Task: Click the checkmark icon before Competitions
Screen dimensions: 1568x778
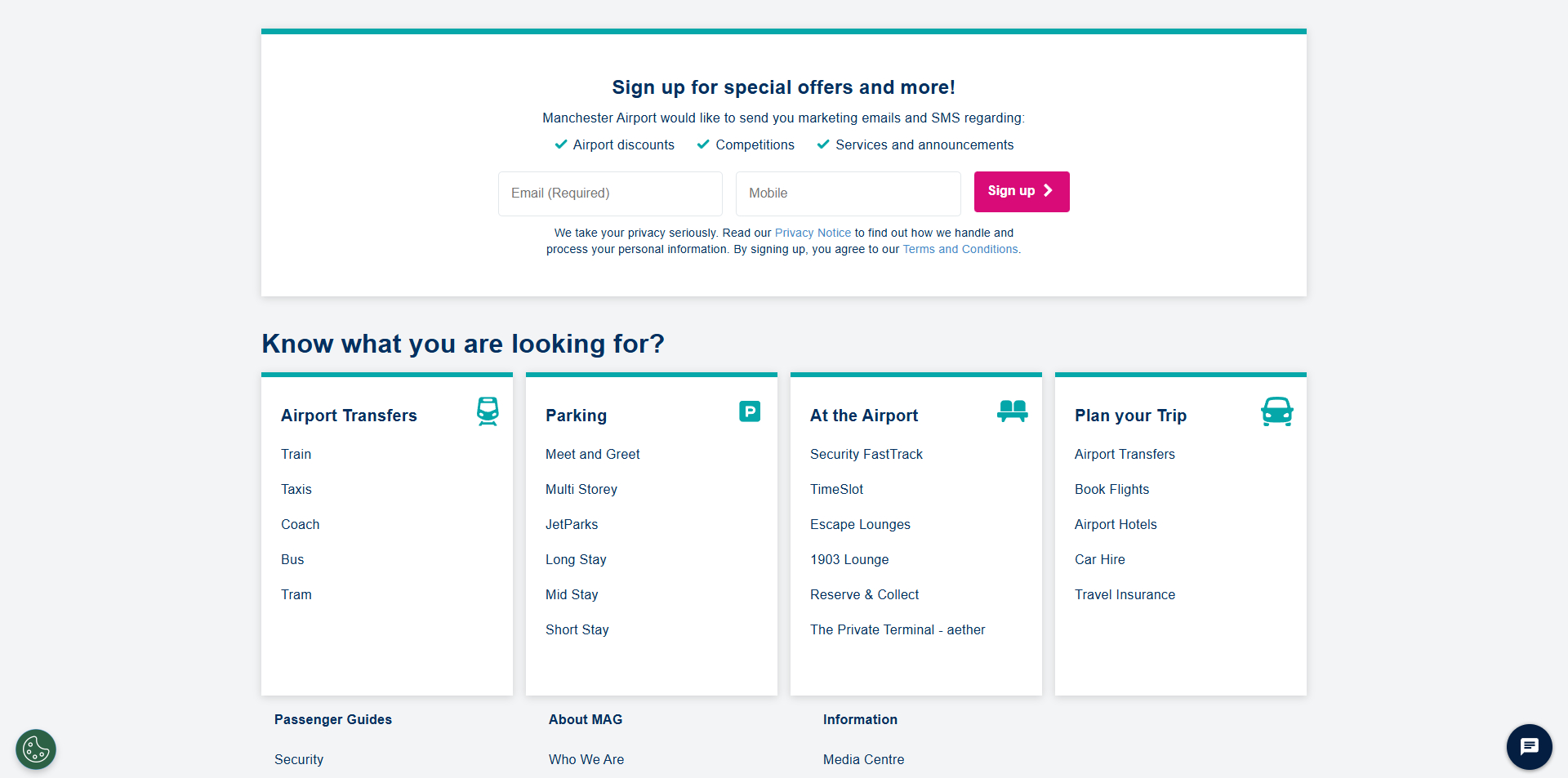Action: [x=703, y=144]
